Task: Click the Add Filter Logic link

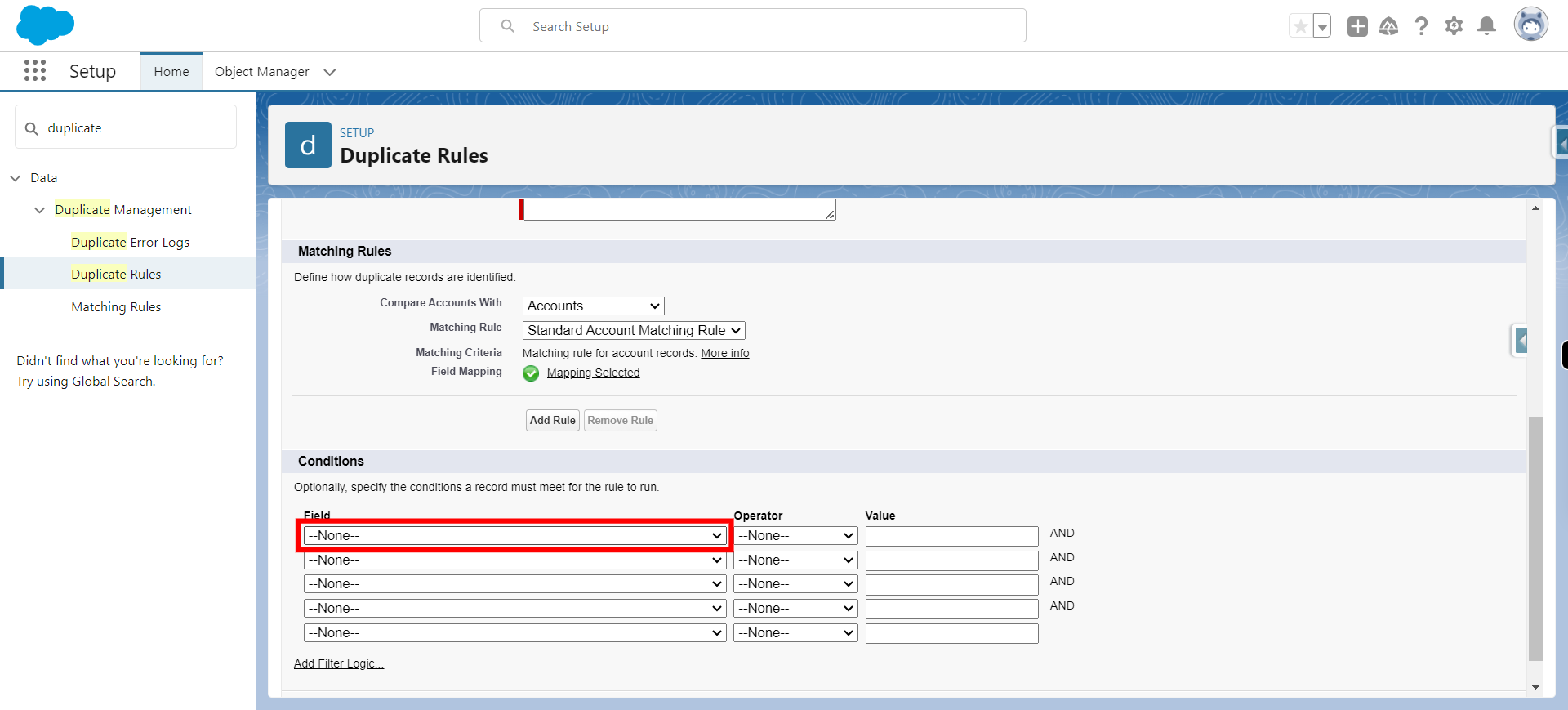Action: coord(339,663)
